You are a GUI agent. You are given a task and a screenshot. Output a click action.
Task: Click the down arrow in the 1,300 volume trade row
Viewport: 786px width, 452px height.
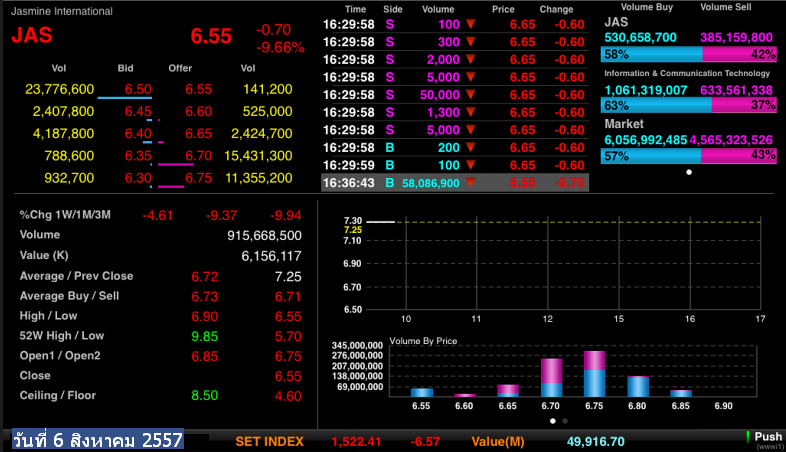click(x=470, y=112)
